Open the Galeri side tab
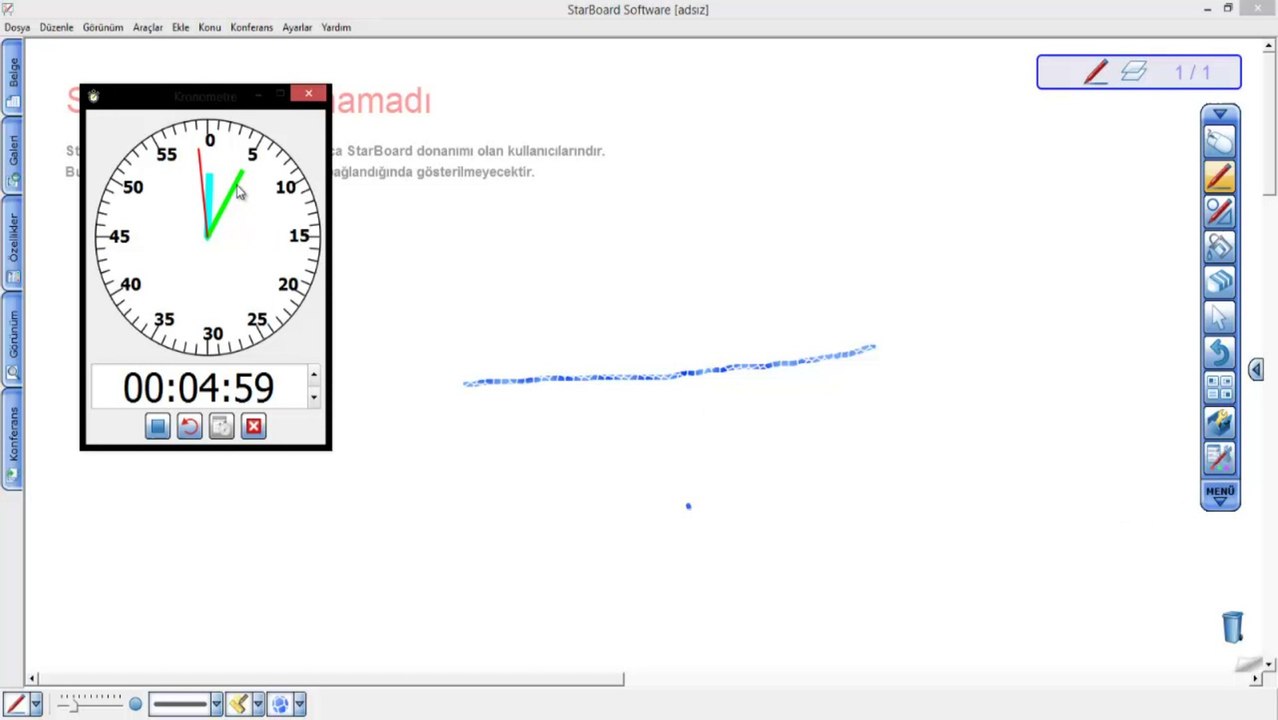This screenshot has width=1278, height=720. pyautogui.click(x=13, y=157)
